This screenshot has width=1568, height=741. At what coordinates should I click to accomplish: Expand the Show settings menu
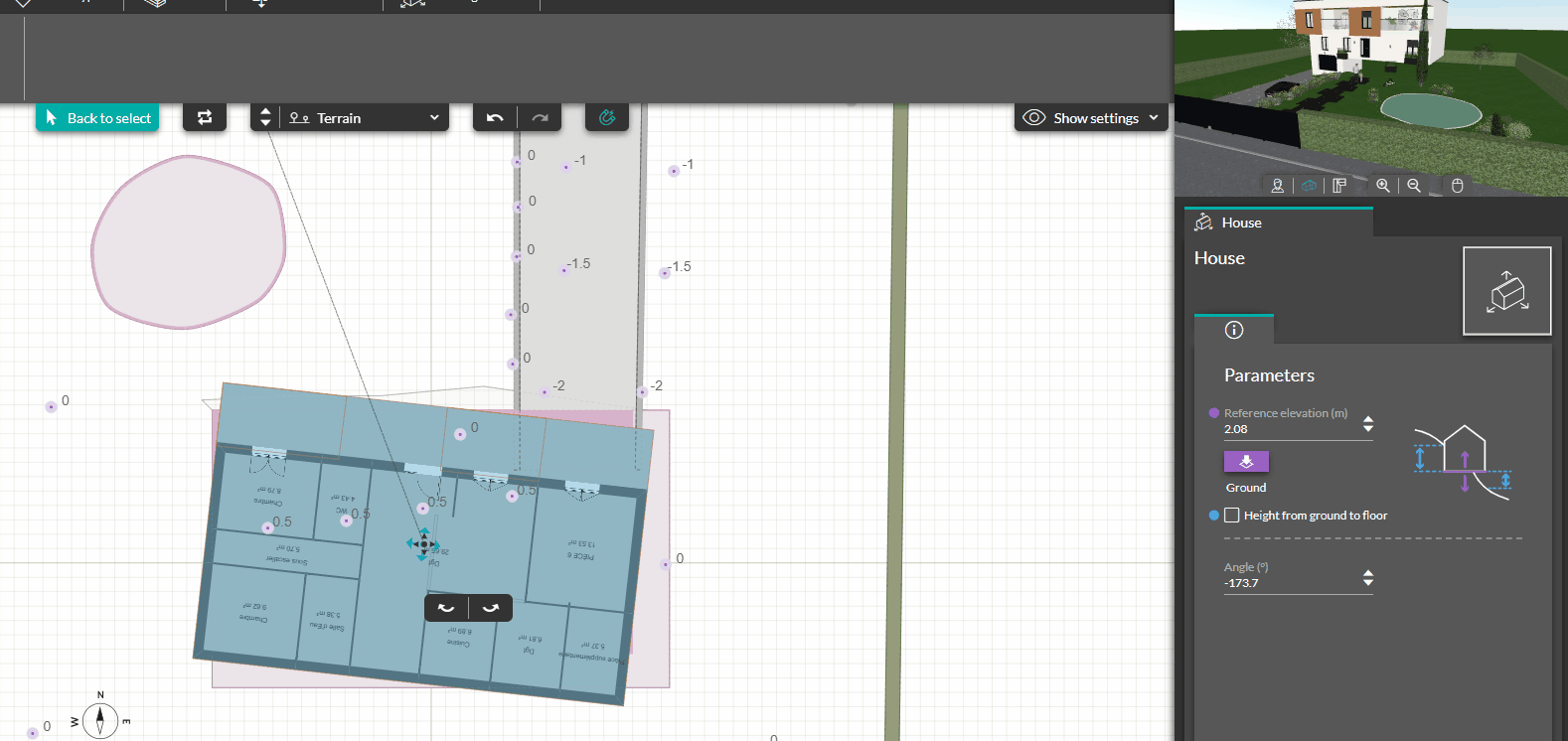coord(1091,118)
